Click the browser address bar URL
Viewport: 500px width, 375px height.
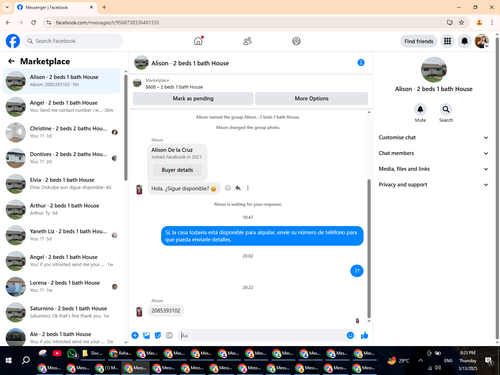point(107,22)
